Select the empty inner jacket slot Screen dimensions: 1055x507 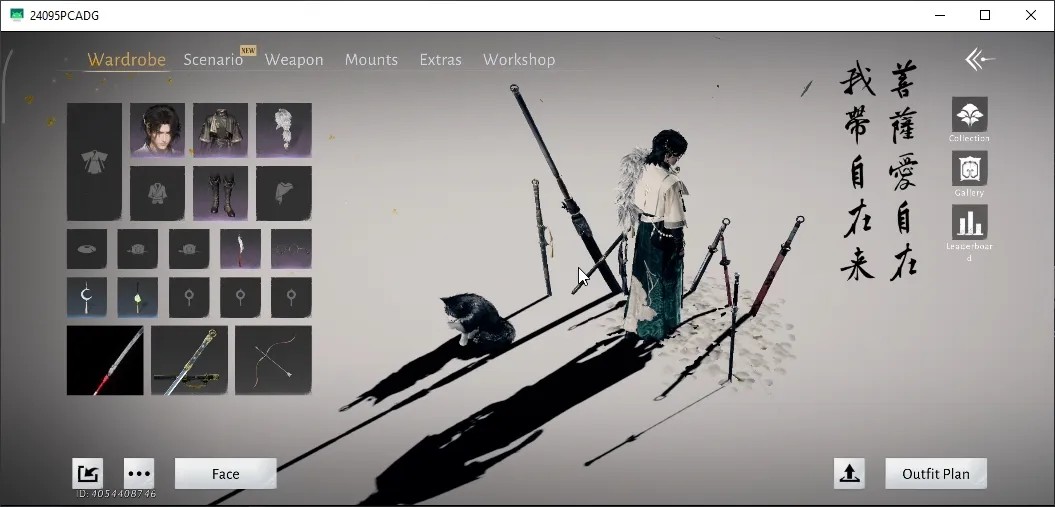pyautogui.click(x=157, y=194)
